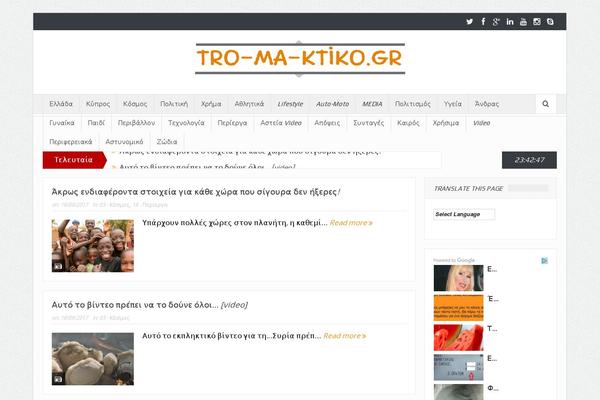Open the Τεχνολογία menu item
The height and width of the screenshot is (400, 600).
pos(186,123)
